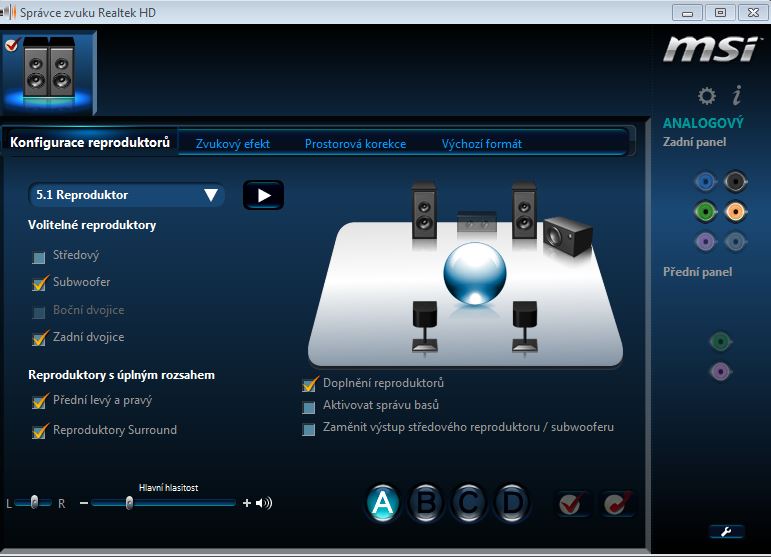Click the purple front panel jack
Screen dimensions: 771x560
(720, 372)
